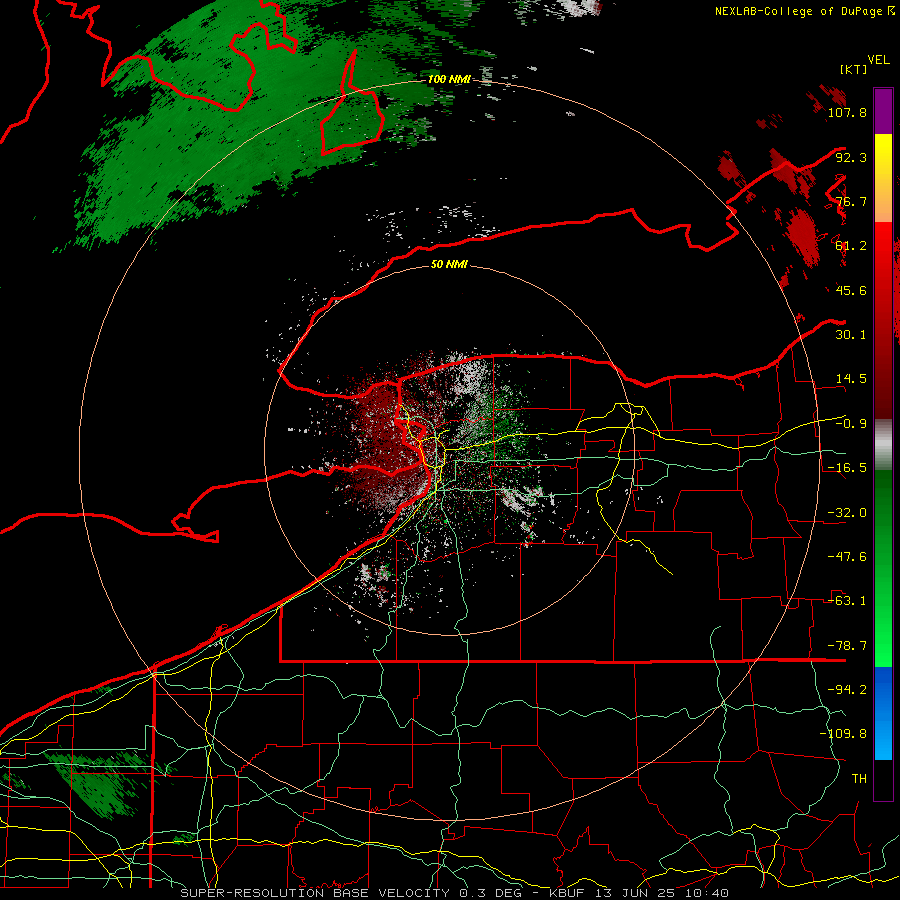Click the -63.1 velocity scale value
Image resolution: width=900 pixels, height=900 pixels.
point(847,601)
